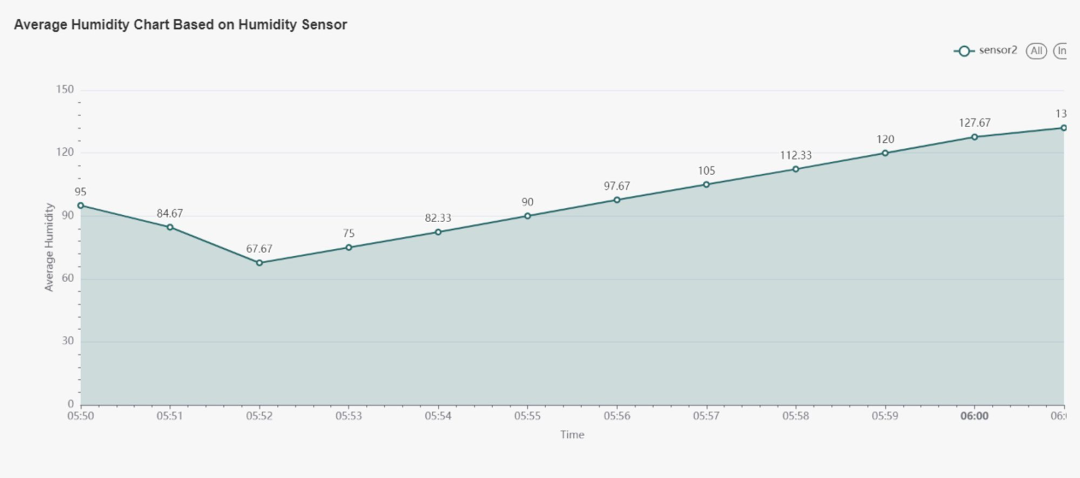Click the bold 06:00 time axis label
Screen dimensions: 1080x478
975,417
